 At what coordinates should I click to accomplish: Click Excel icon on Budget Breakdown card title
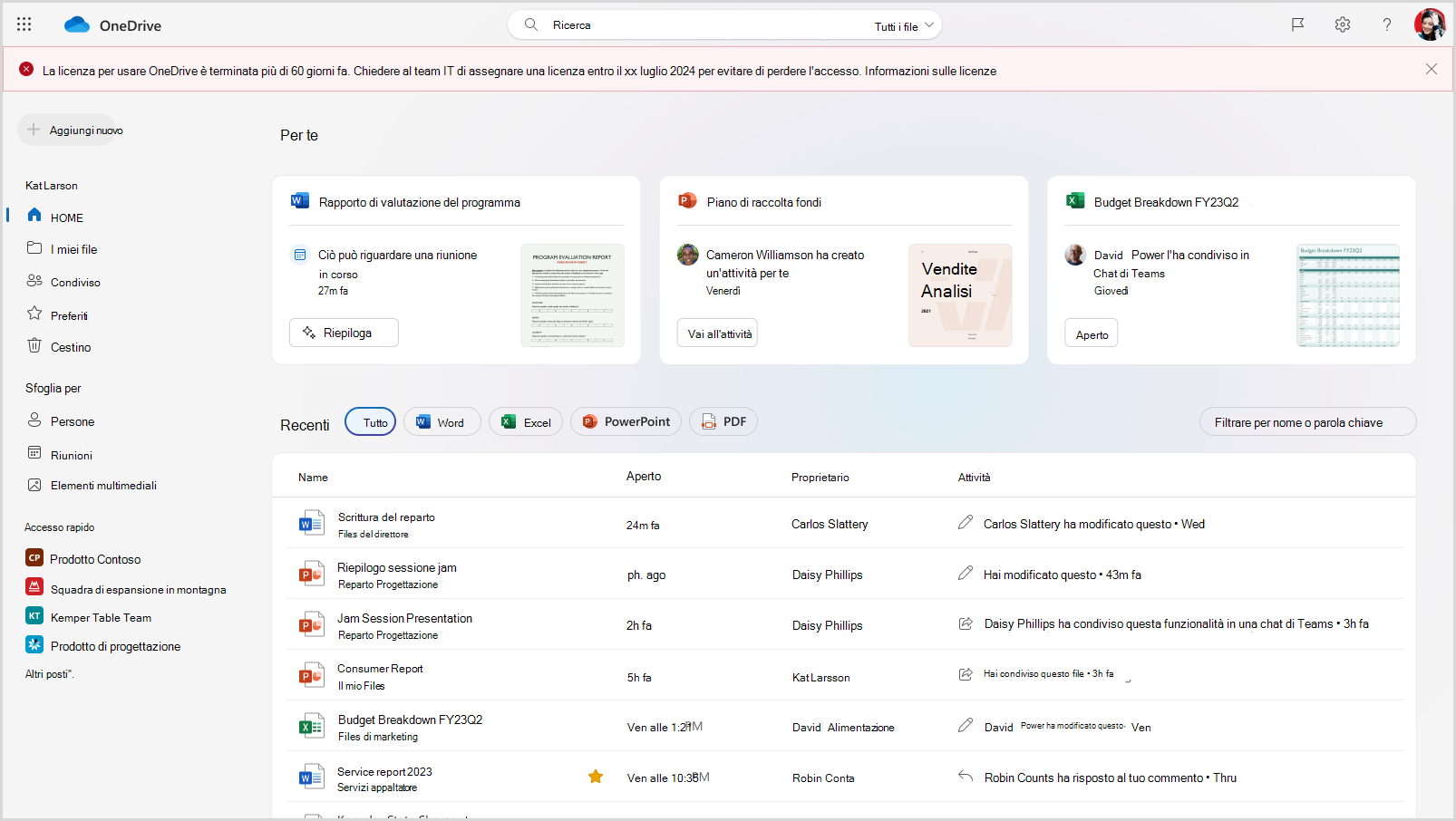(1075, 201)
